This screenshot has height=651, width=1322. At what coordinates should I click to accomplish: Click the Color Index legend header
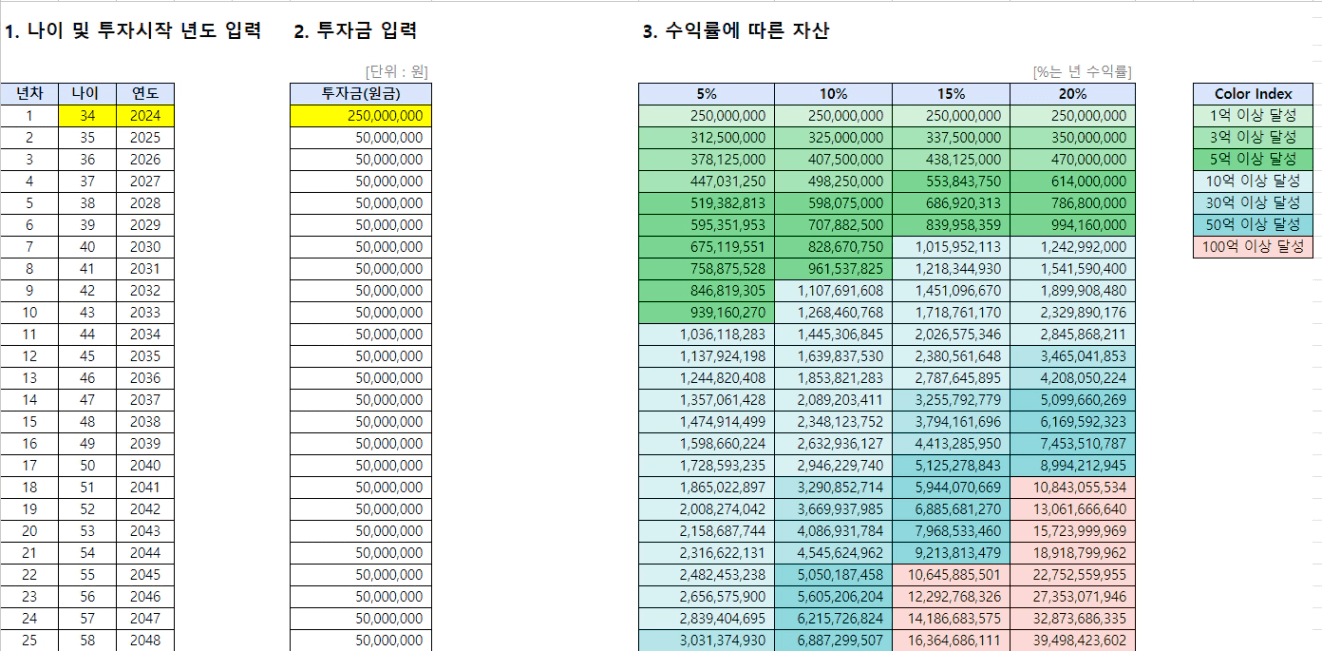pos(1252,93)
